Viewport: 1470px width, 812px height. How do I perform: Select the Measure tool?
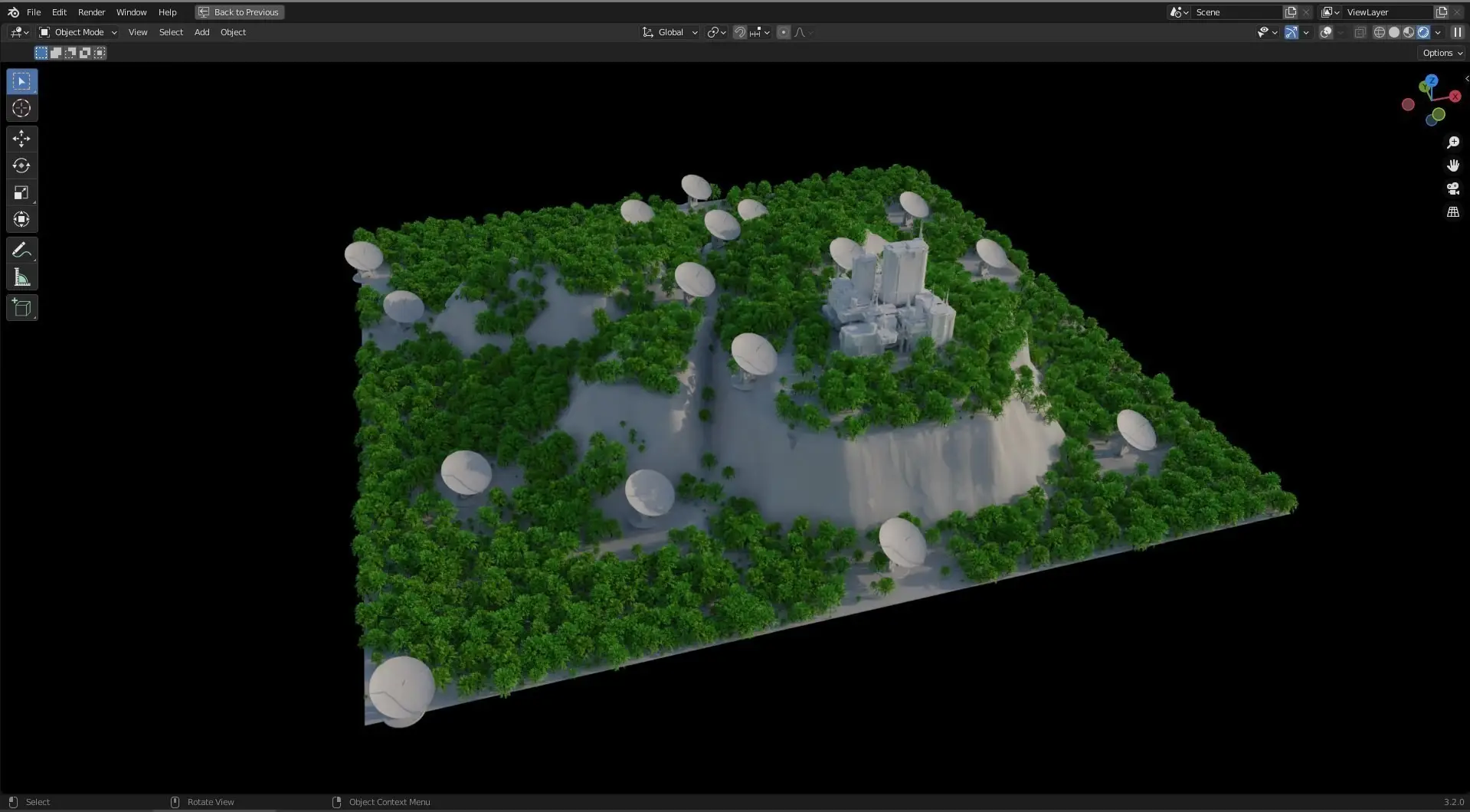21,277
